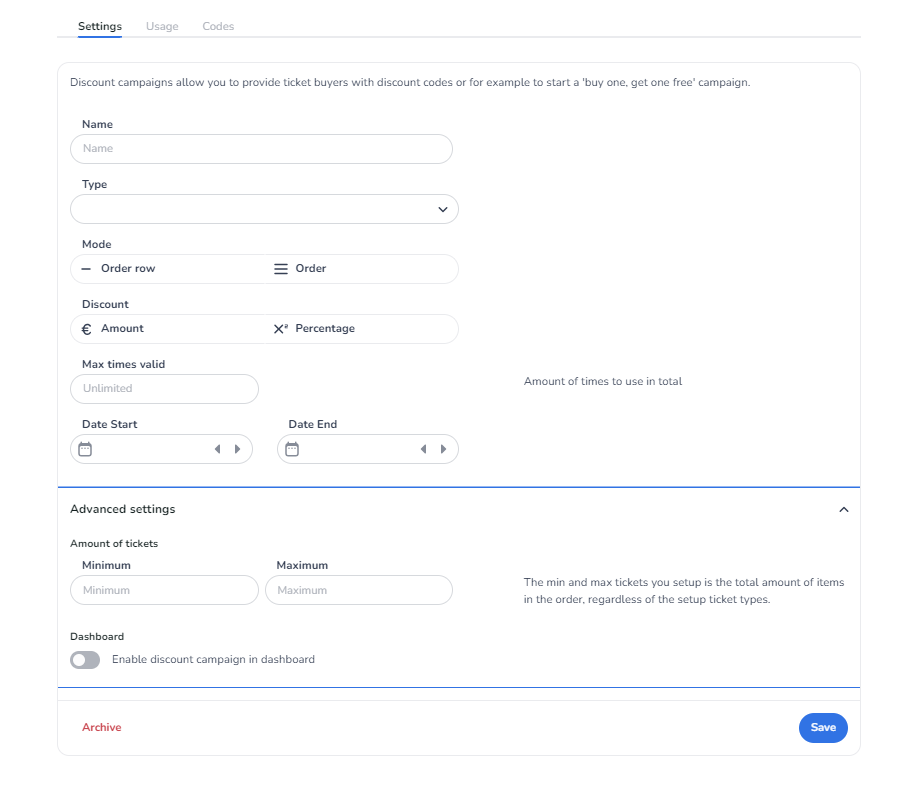Click the Minimum tickets input field
Image resolution: width=907 pixels, height=801 pixels.
pyautogui.click(x=164, y=590)
